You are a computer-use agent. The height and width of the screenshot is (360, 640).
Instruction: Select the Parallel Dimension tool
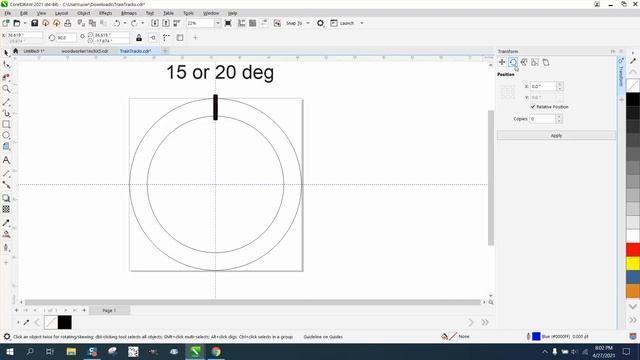(6, 173)
